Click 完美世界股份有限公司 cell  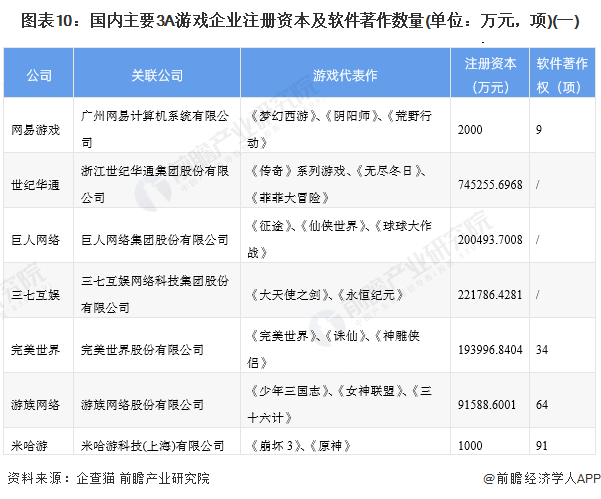point(157,345)
